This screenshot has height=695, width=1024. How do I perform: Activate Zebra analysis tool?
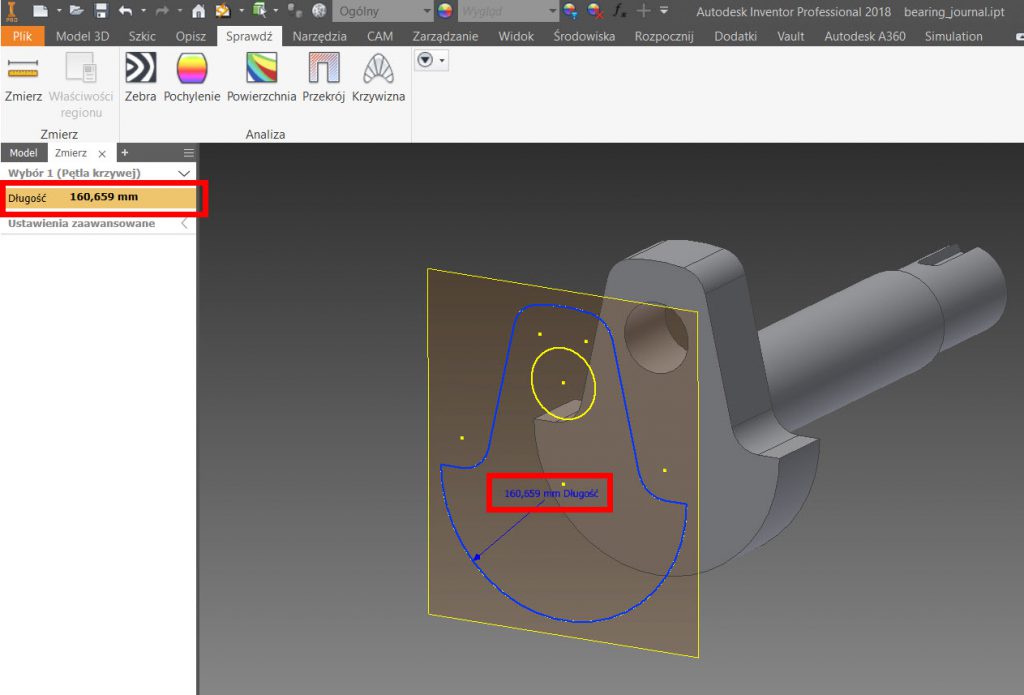140,78
